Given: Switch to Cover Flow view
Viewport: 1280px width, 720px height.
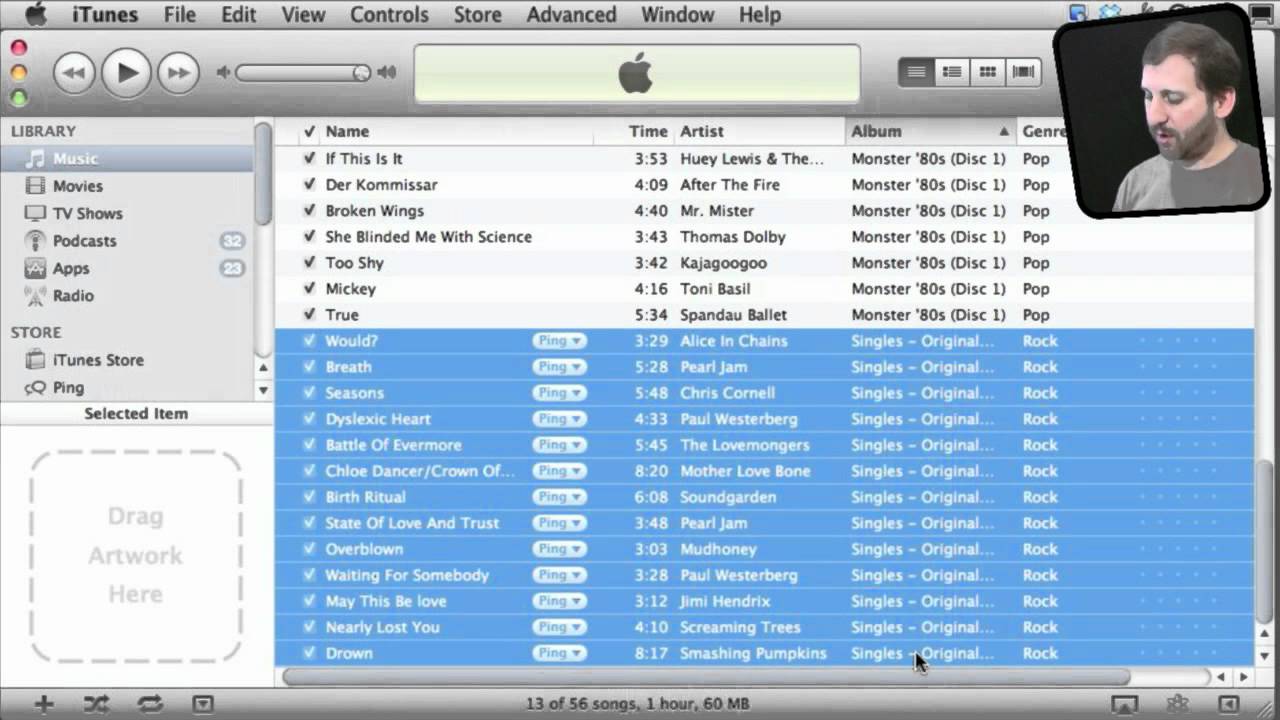Looking at the screenshot, I should pyautogui.click(x=1023, y=72).
